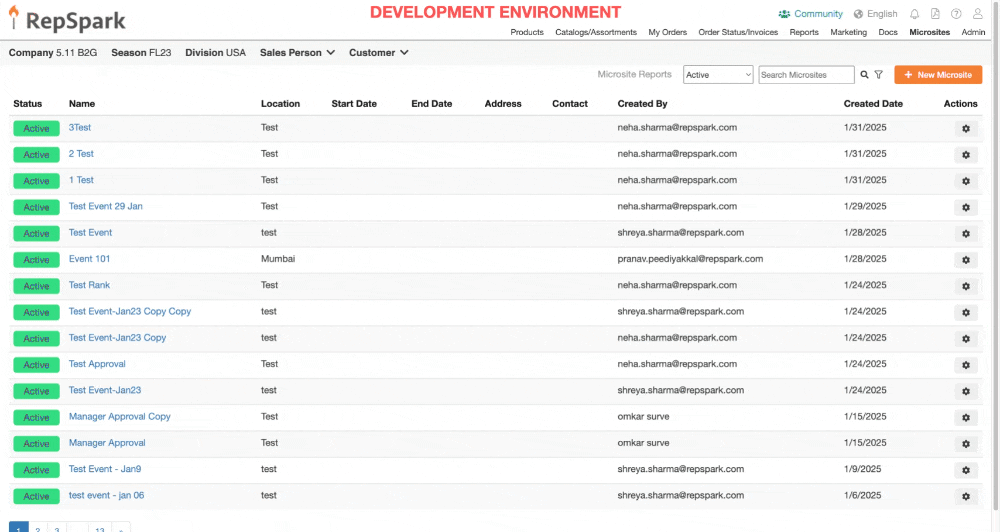The width and height of the screenshot is (1000, 532).
Task: Open Microsite Reports link
Action: click(x=635, y=74)
